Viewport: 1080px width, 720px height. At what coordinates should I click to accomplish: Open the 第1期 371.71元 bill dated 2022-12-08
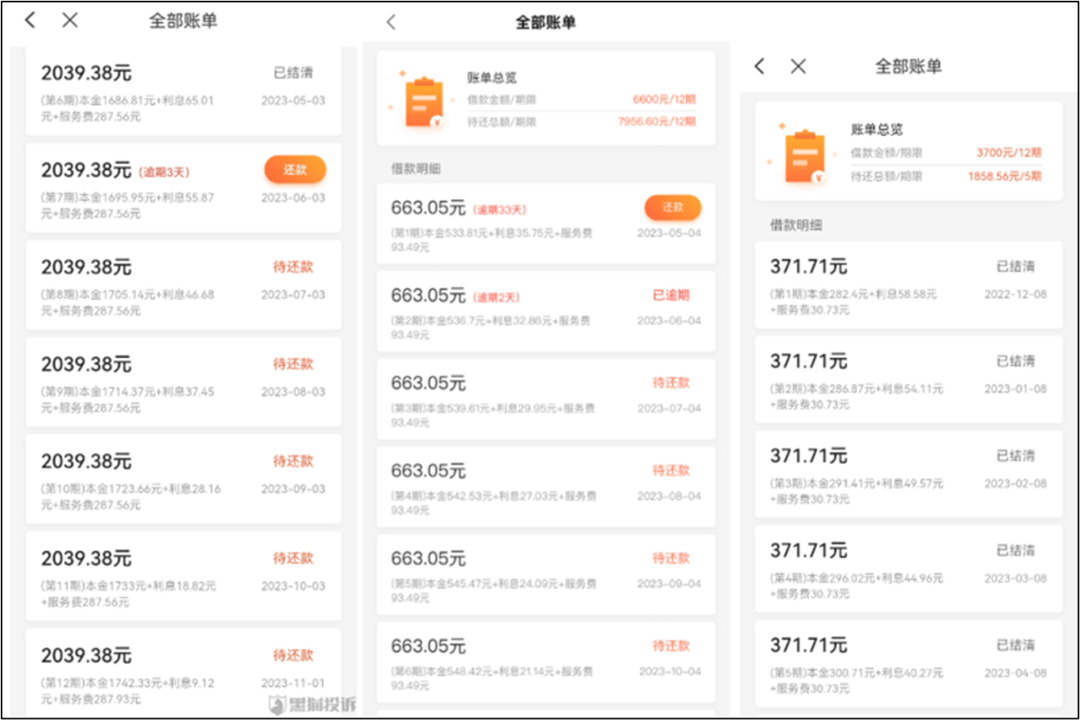908,285
